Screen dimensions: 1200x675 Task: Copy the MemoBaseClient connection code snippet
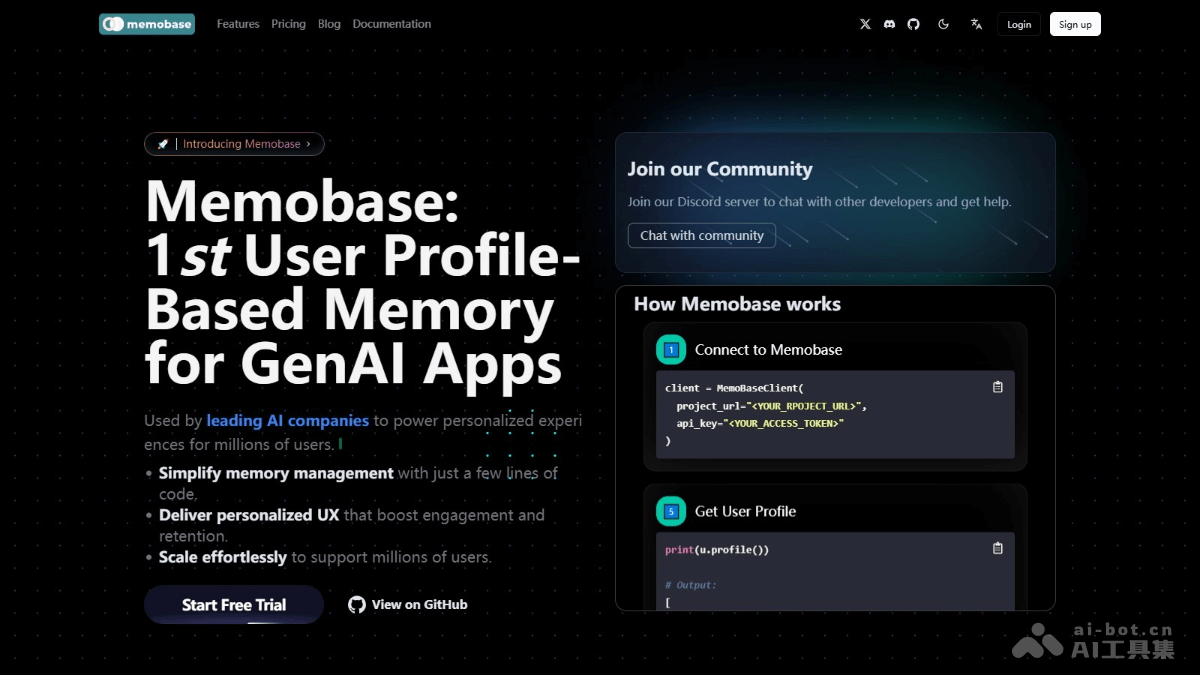(997, 387)
